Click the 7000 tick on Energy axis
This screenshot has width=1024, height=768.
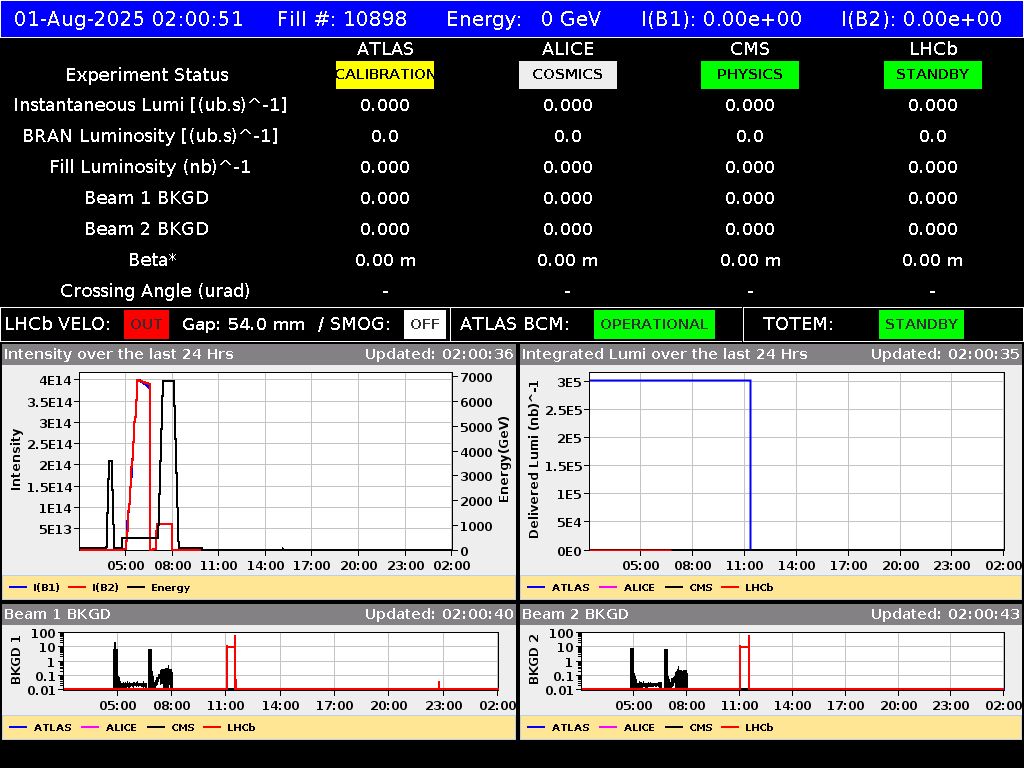pos(476,377)
